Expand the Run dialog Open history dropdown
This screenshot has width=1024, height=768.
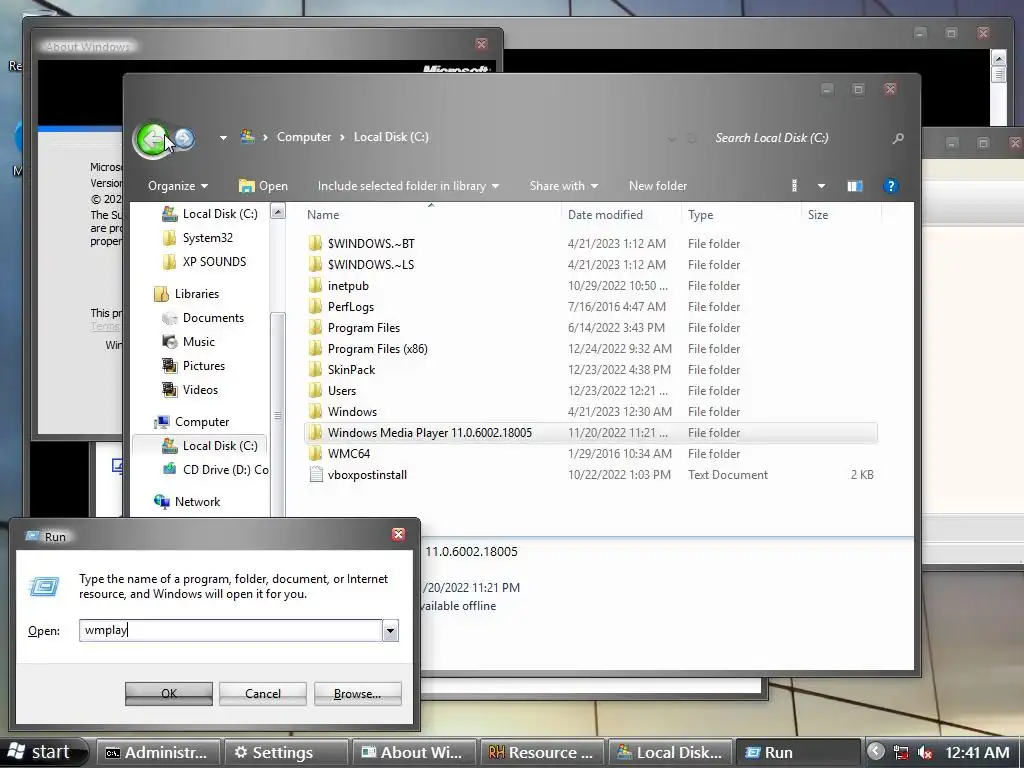pos(391,631)
